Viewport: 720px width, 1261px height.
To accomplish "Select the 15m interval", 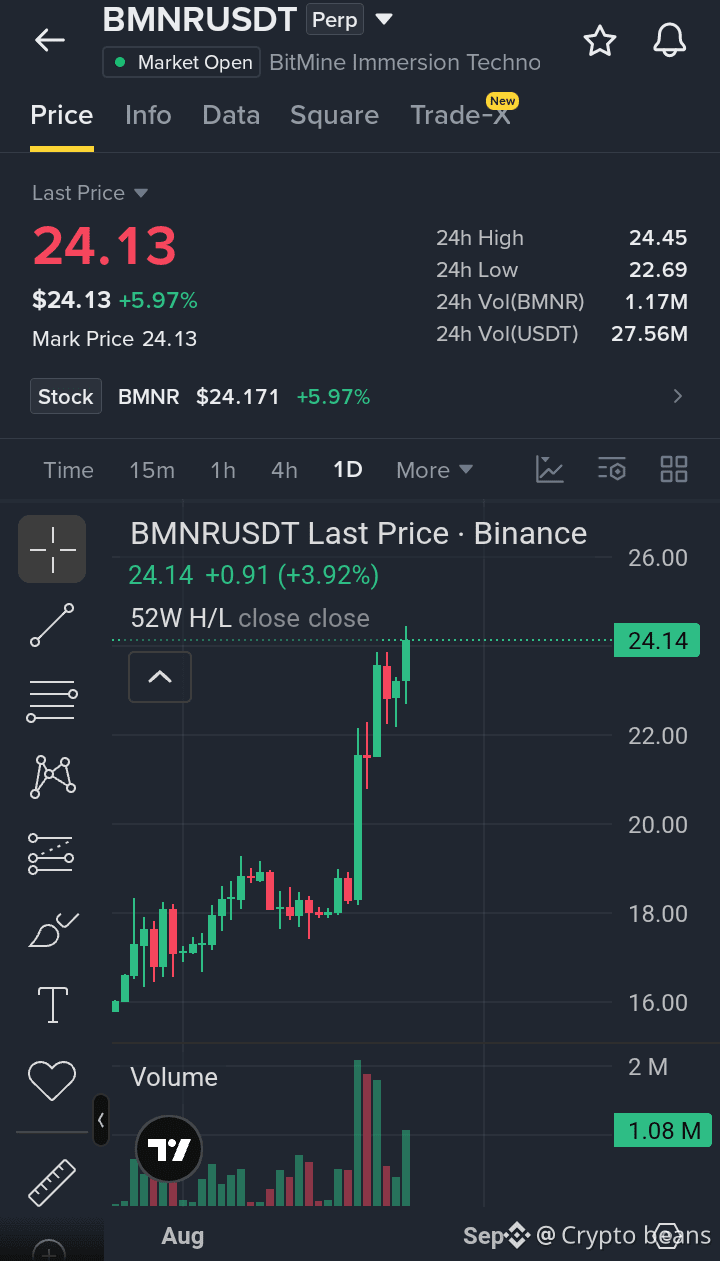I will coord(152,470).
